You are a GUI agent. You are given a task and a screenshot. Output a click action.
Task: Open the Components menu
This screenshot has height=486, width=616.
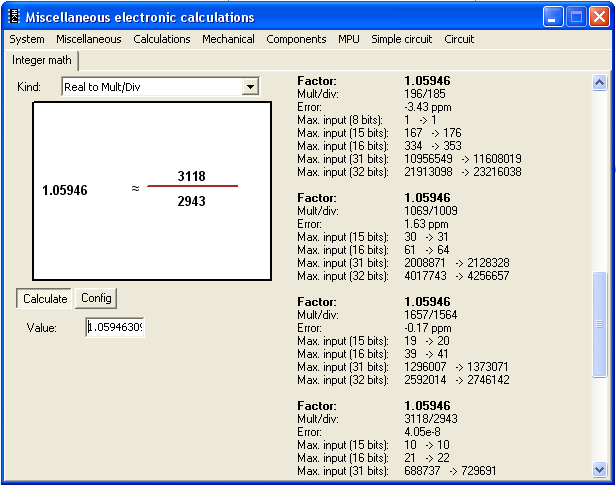pos(296,39)
